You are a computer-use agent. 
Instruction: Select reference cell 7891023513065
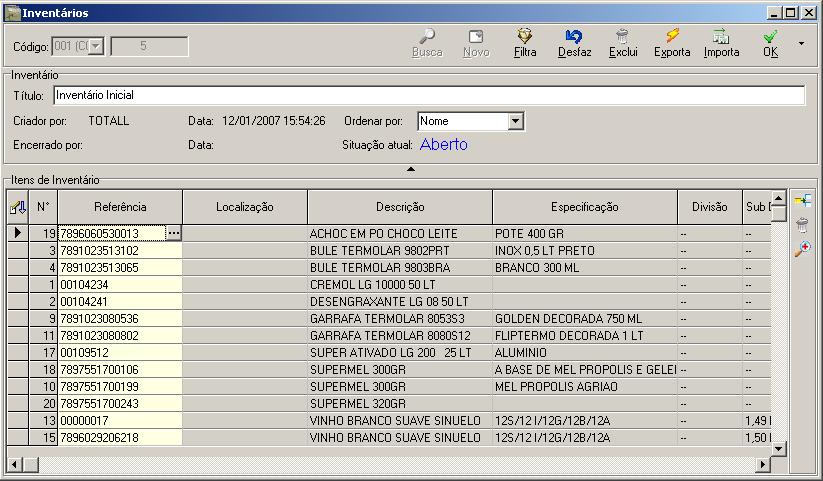pyautogui.click(x=120, y=268)
